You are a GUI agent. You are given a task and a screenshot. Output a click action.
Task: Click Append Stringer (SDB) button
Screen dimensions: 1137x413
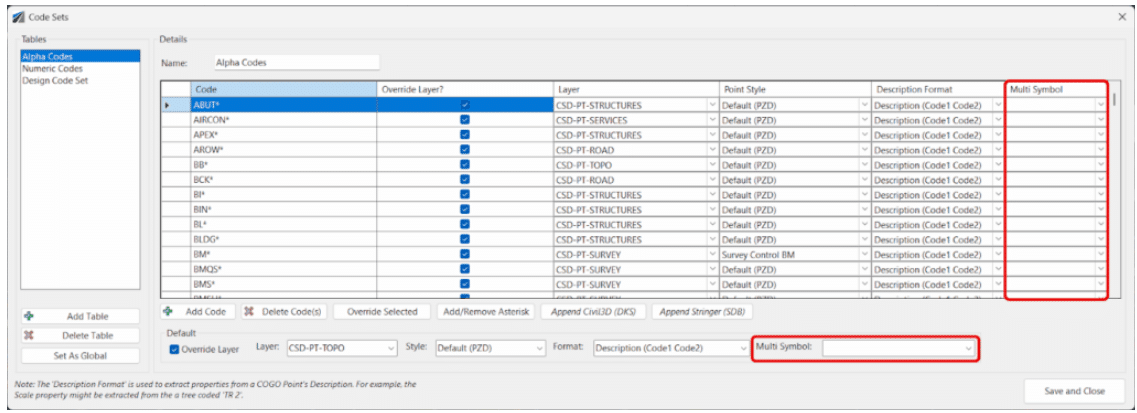point(703,312)
